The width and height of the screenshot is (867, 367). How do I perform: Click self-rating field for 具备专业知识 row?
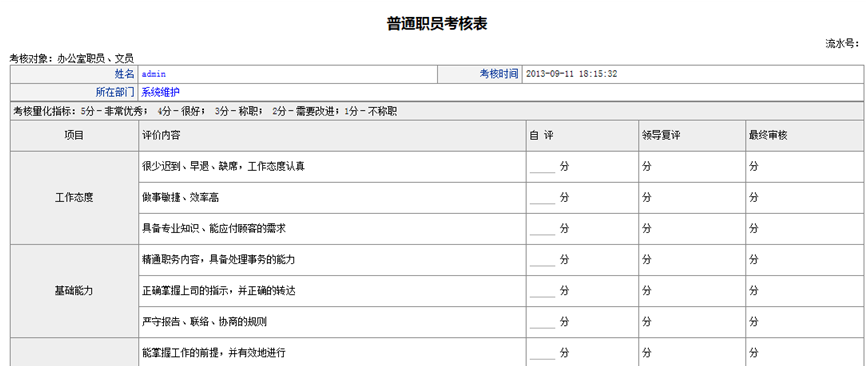(542, 229)
